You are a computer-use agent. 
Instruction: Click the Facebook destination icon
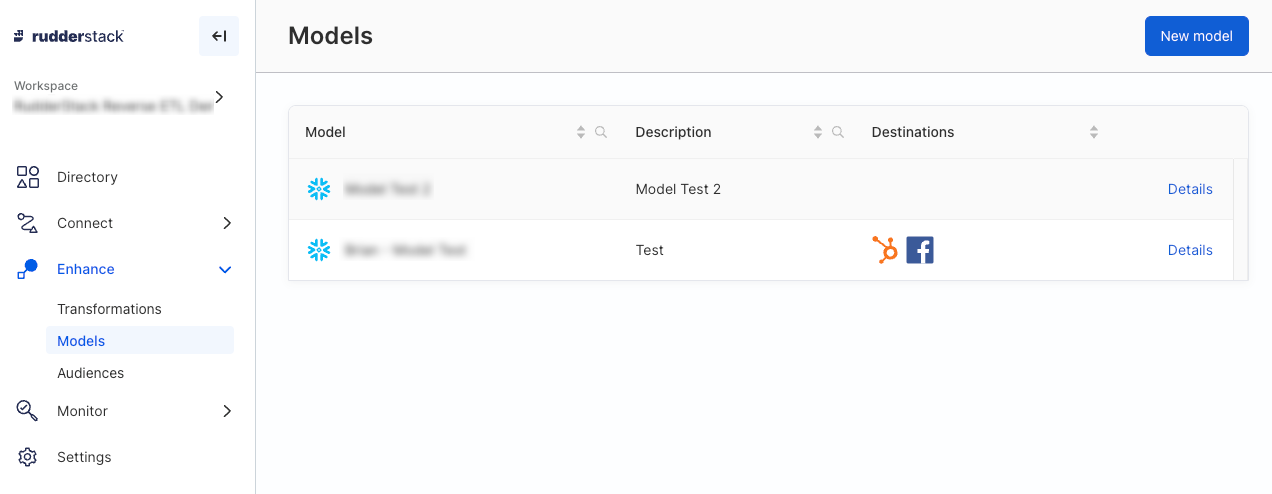920,250
